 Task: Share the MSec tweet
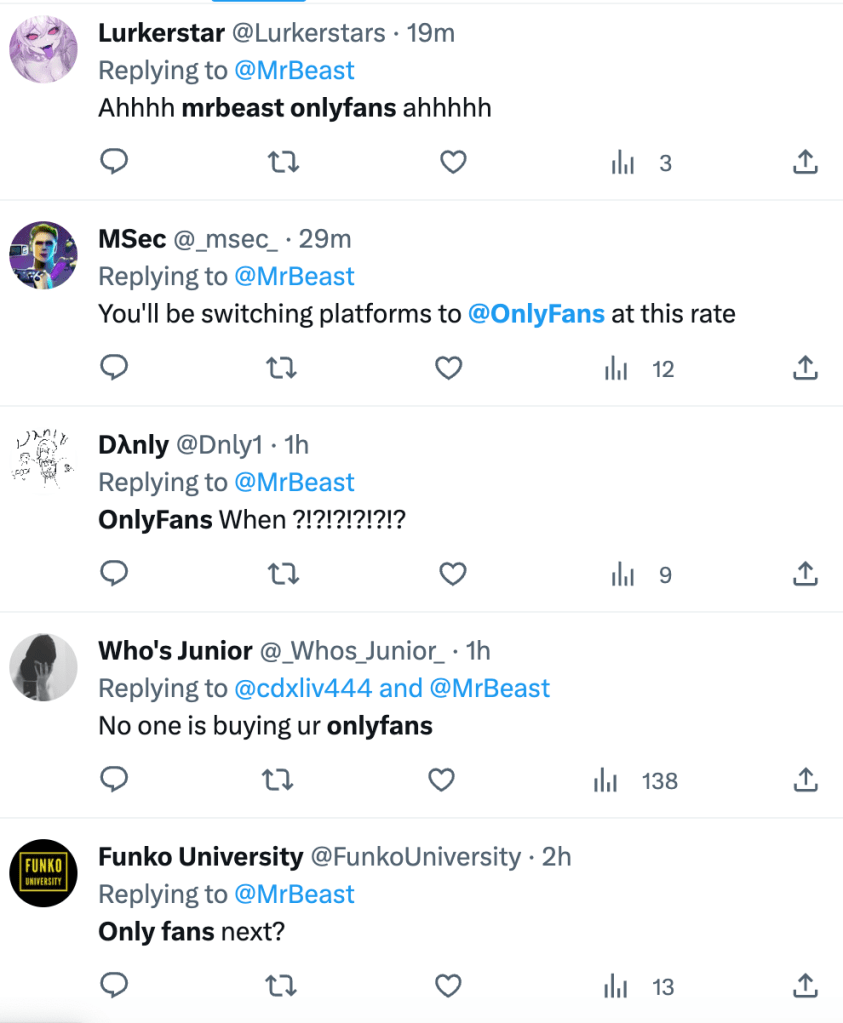point(805,369)
